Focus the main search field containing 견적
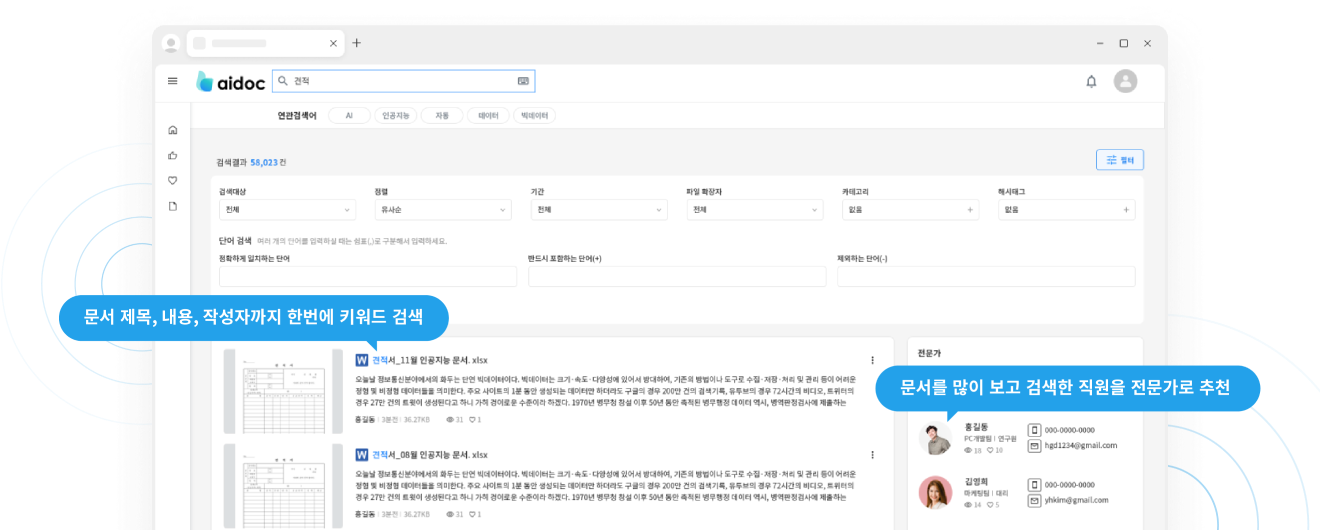 point(404,81)
